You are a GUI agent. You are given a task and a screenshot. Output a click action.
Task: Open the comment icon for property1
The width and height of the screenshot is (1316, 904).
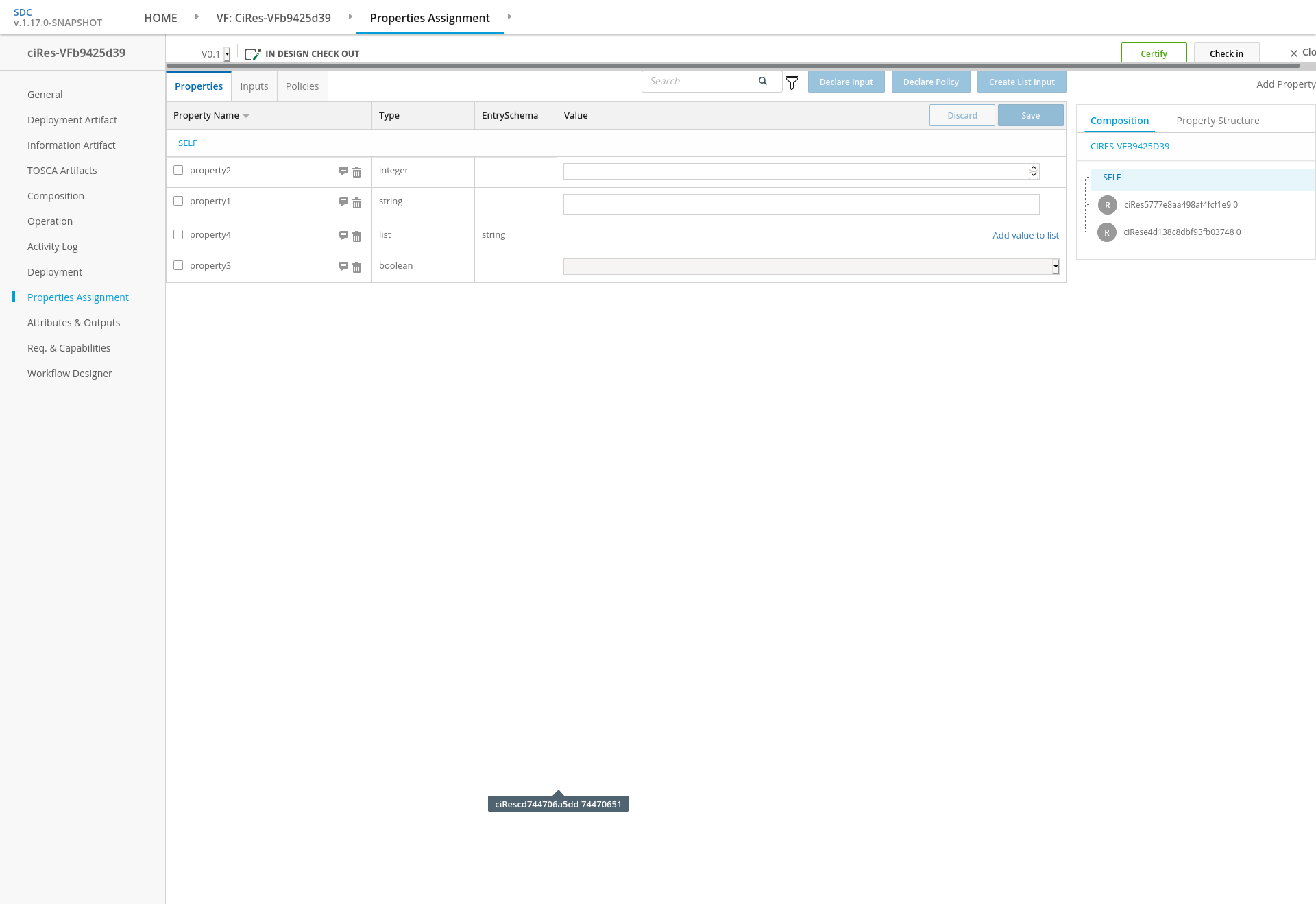(x=343, y=201)
